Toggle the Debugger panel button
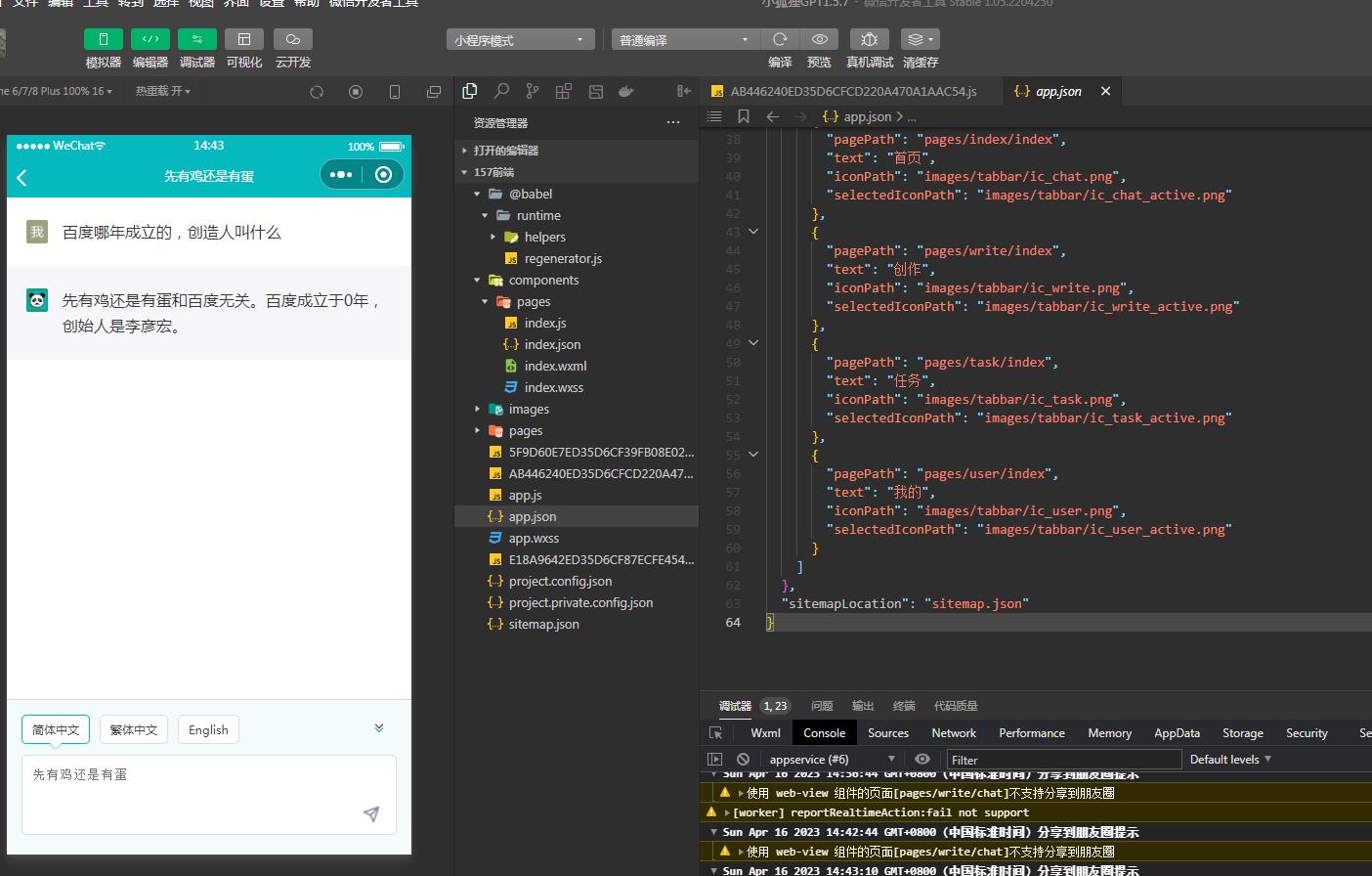The height and width of the screenshot is (876, 1372). [x=197, y=39]
